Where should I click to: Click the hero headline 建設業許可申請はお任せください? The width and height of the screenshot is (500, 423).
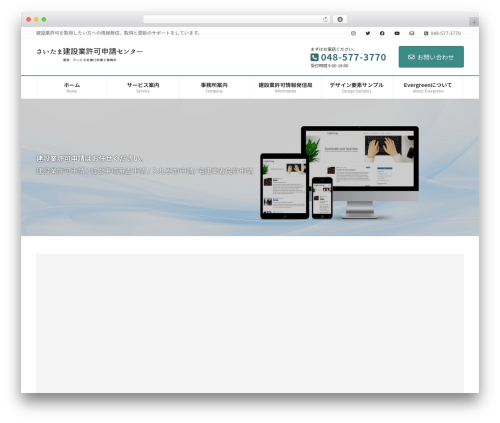[89, 159]
